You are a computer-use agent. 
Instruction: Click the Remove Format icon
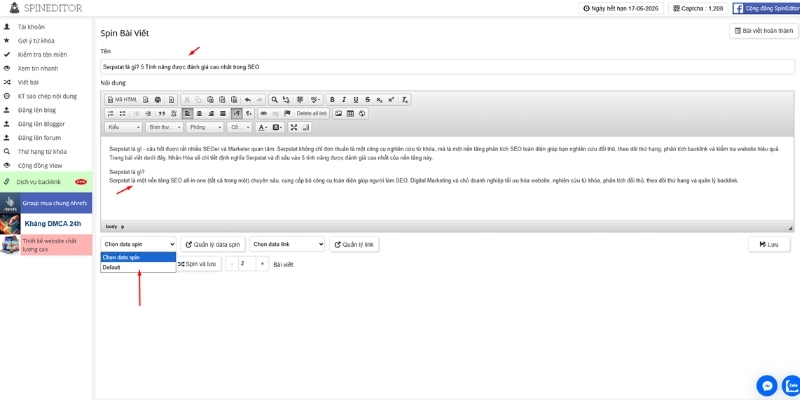(x=405, y=99)
